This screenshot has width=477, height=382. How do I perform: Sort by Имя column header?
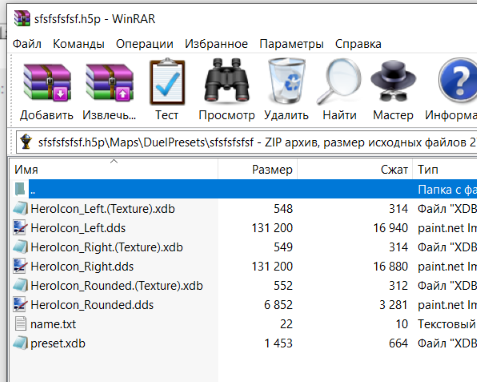pos(113,170)
